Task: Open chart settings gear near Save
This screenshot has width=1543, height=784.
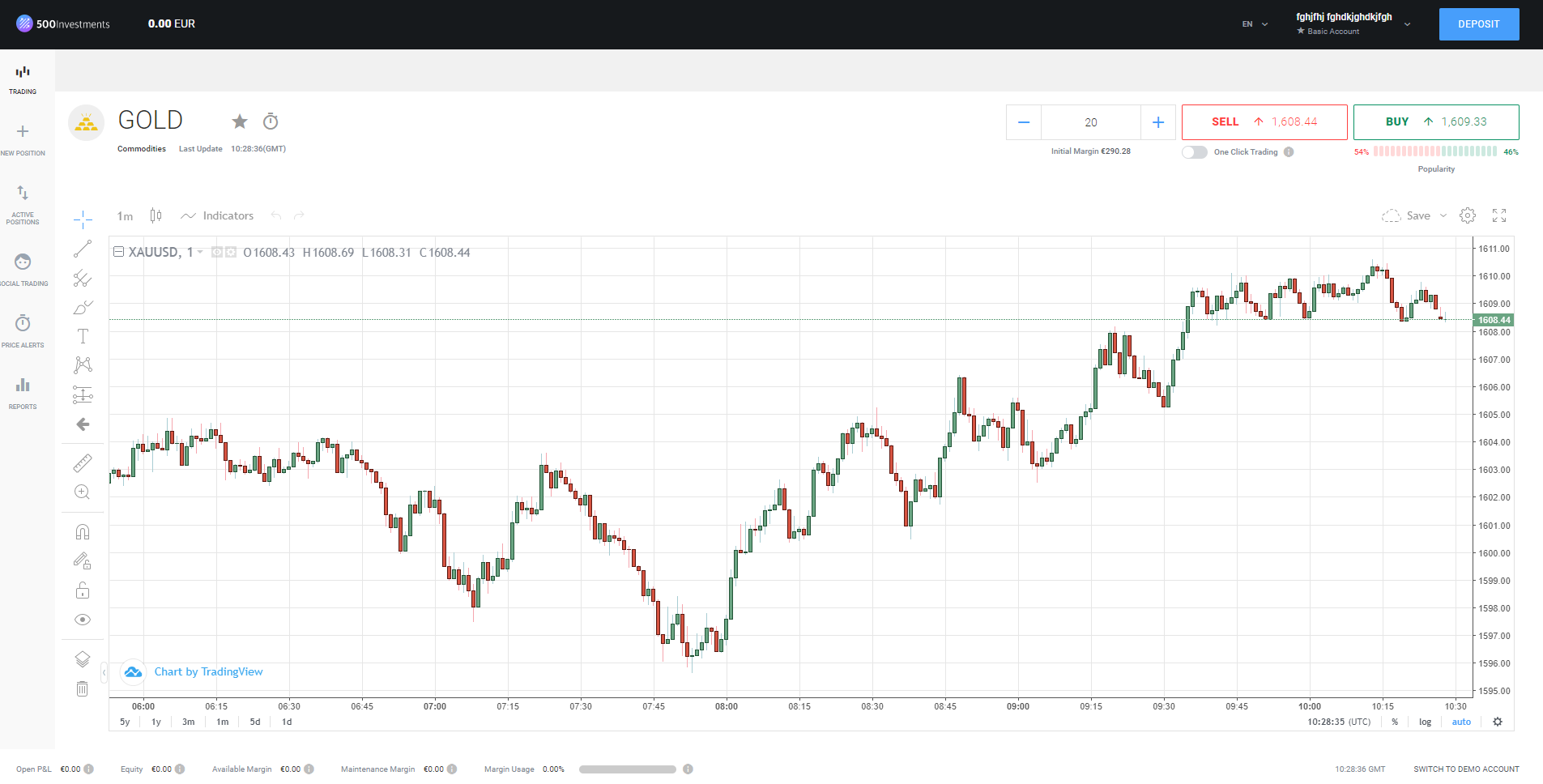Action: (1468, 215)
